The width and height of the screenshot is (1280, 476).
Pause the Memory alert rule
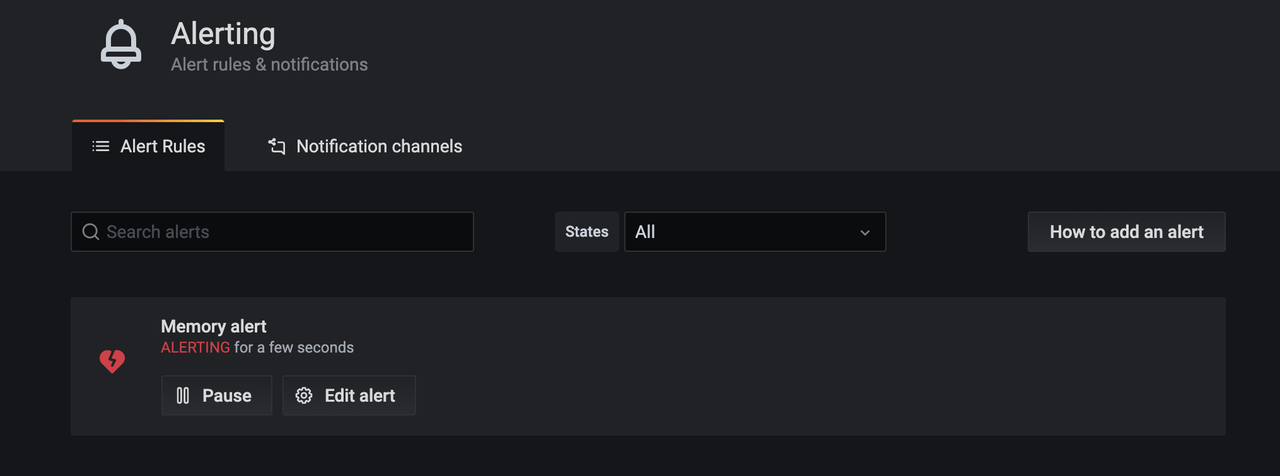(x=216, y=396)
